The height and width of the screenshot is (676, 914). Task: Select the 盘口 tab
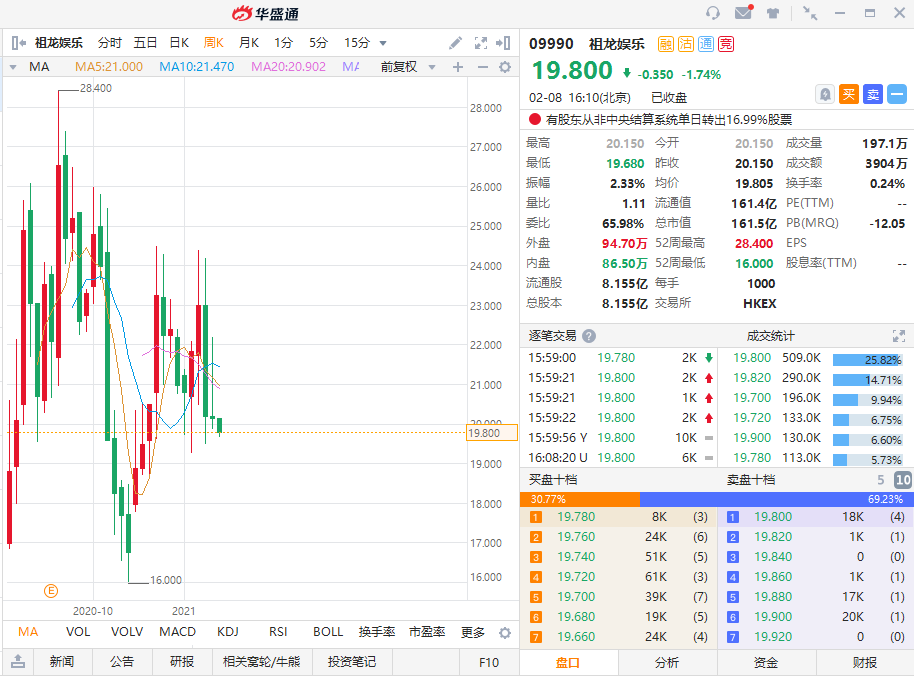point(568,663)
